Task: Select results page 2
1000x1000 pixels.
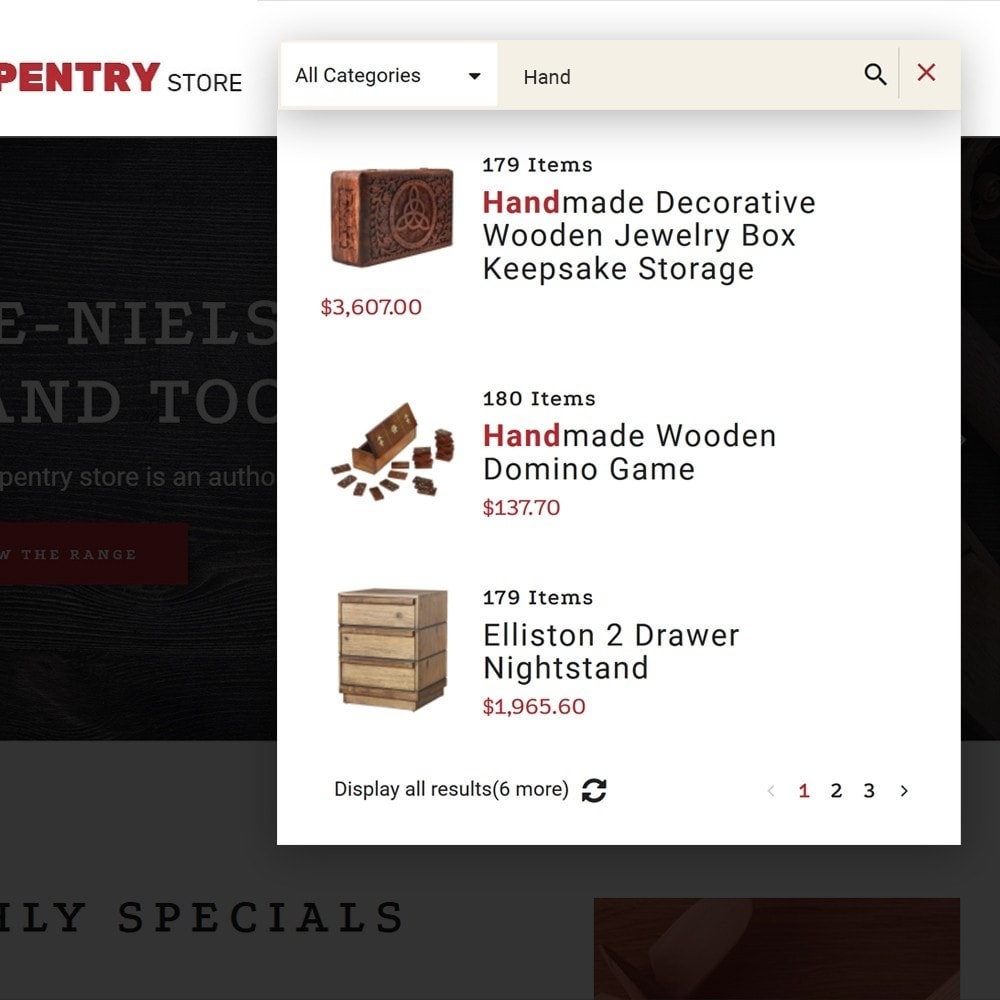Action: 836,791
